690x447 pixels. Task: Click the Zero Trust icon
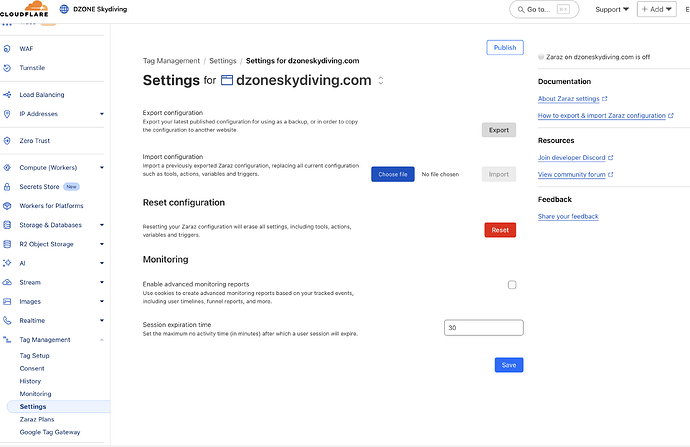7,141
